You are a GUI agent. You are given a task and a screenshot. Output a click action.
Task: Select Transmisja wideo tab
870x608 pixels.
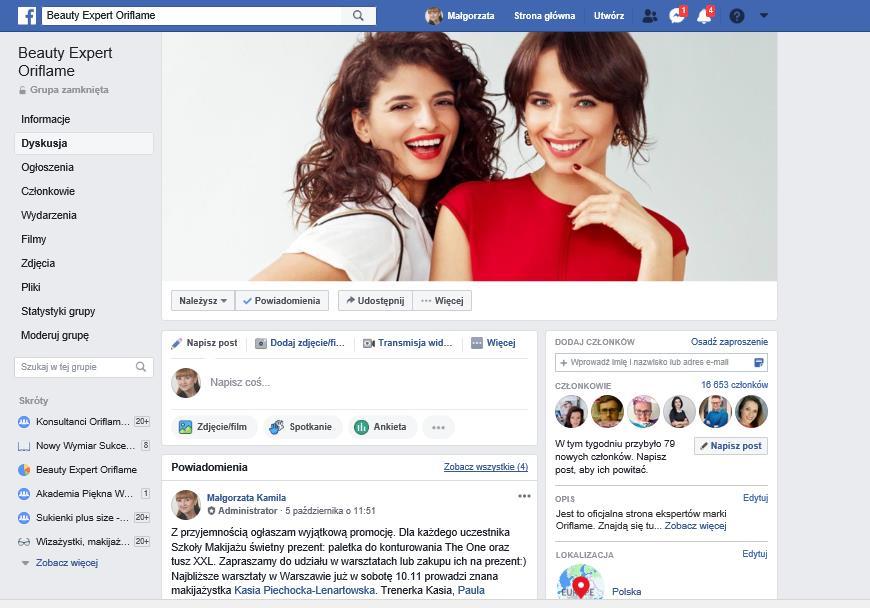pos(408,343)
